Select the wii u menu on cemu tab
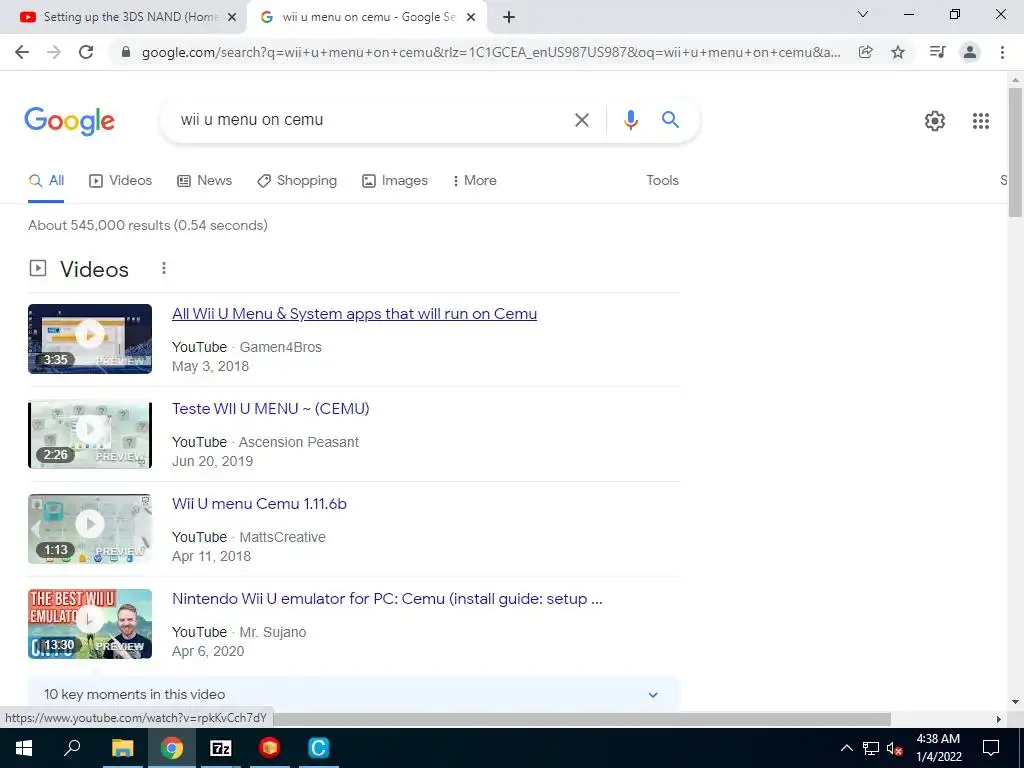 366,18
